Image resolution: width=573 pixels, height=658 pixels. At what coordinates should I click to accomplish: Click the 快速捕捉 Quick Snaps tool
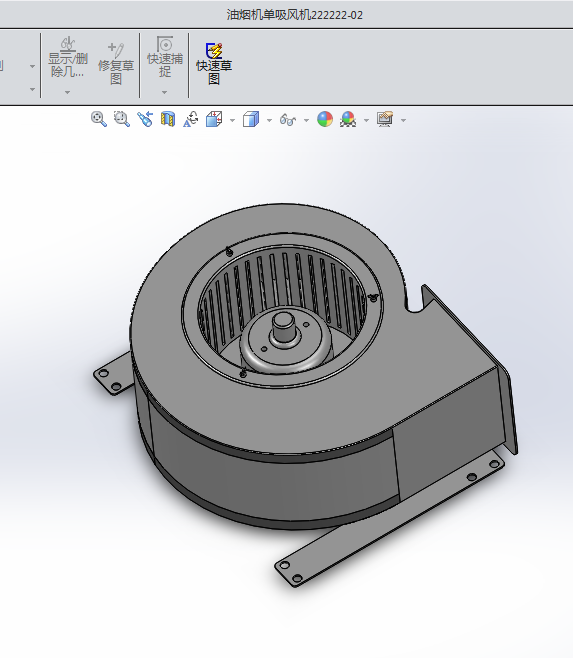165,57
